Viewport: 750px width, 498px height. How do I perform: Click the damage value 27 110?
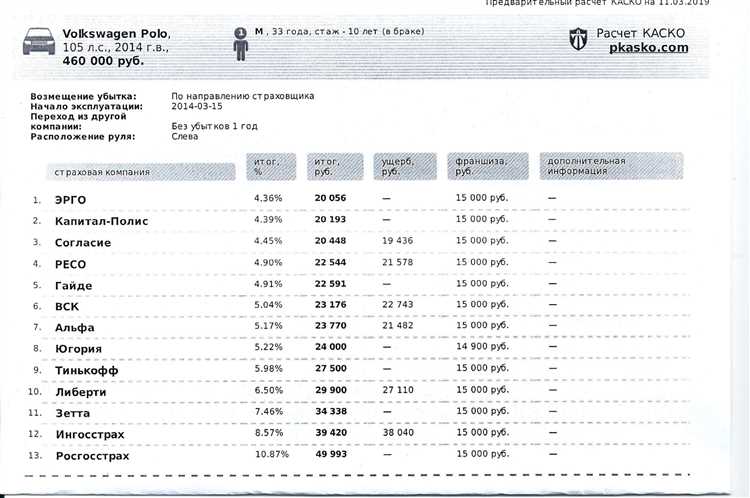pyautogui.click(x=398, y=390)
